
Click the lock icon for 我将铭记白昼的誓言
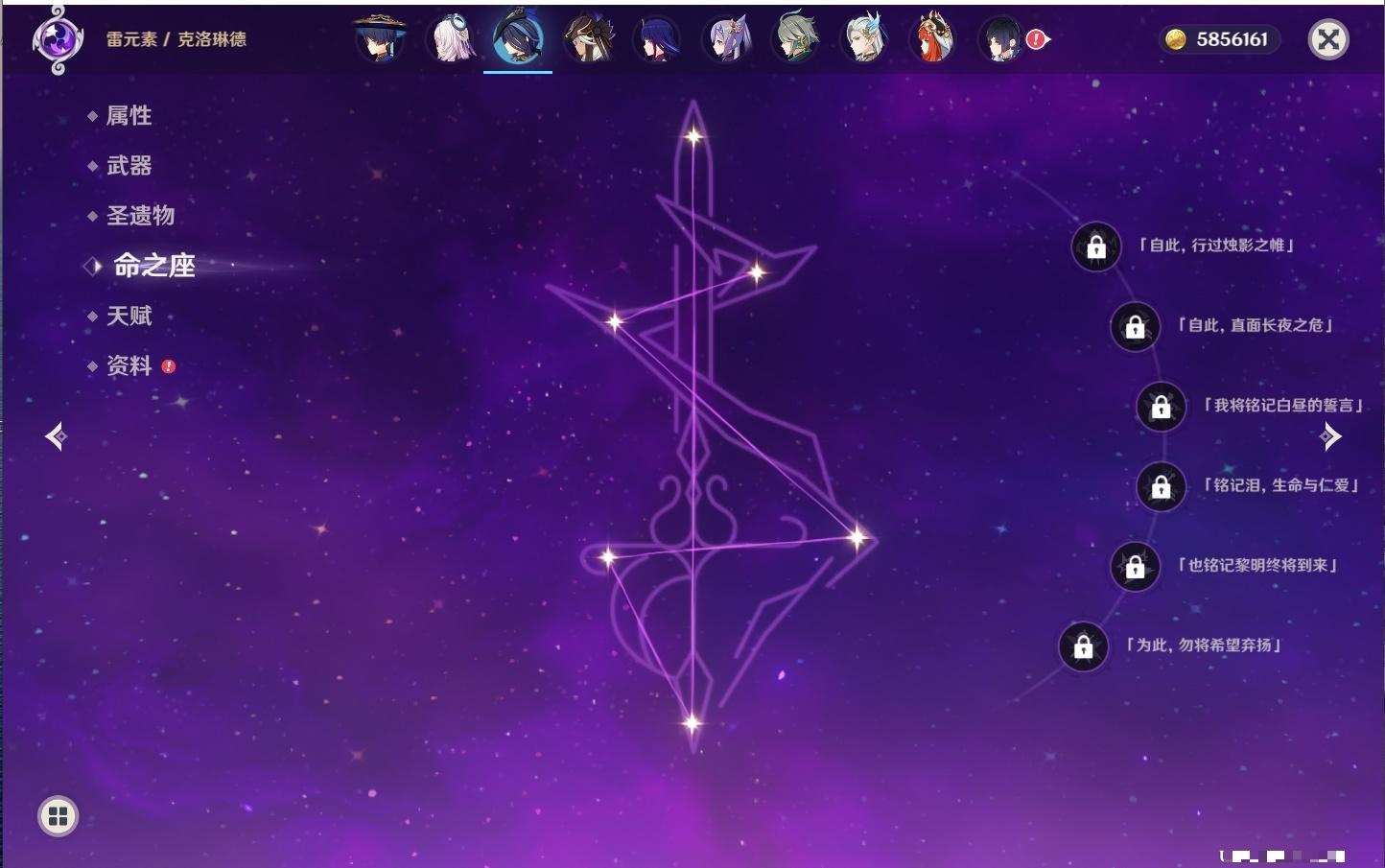(1161, 407)
